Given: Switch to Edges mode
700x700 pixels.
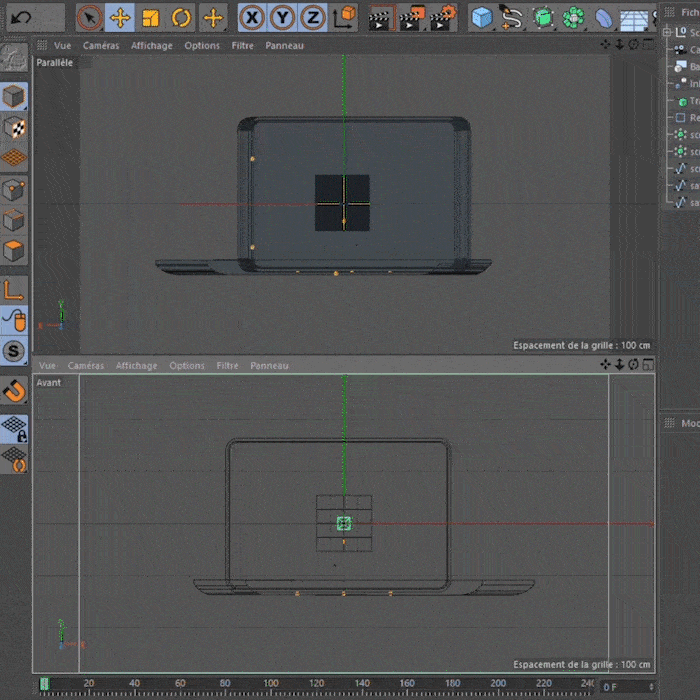Looking at the screenshot, I should 13,220.
